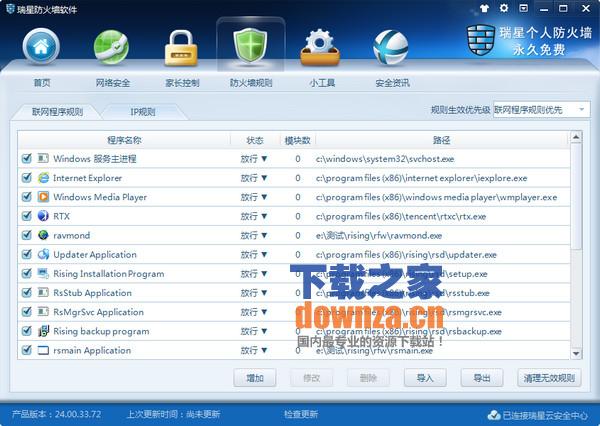Image resolution: width=600 pixels, height=426 pixels.
Task: Click the 清理无效规则 button
Action: tap(549, 378)
